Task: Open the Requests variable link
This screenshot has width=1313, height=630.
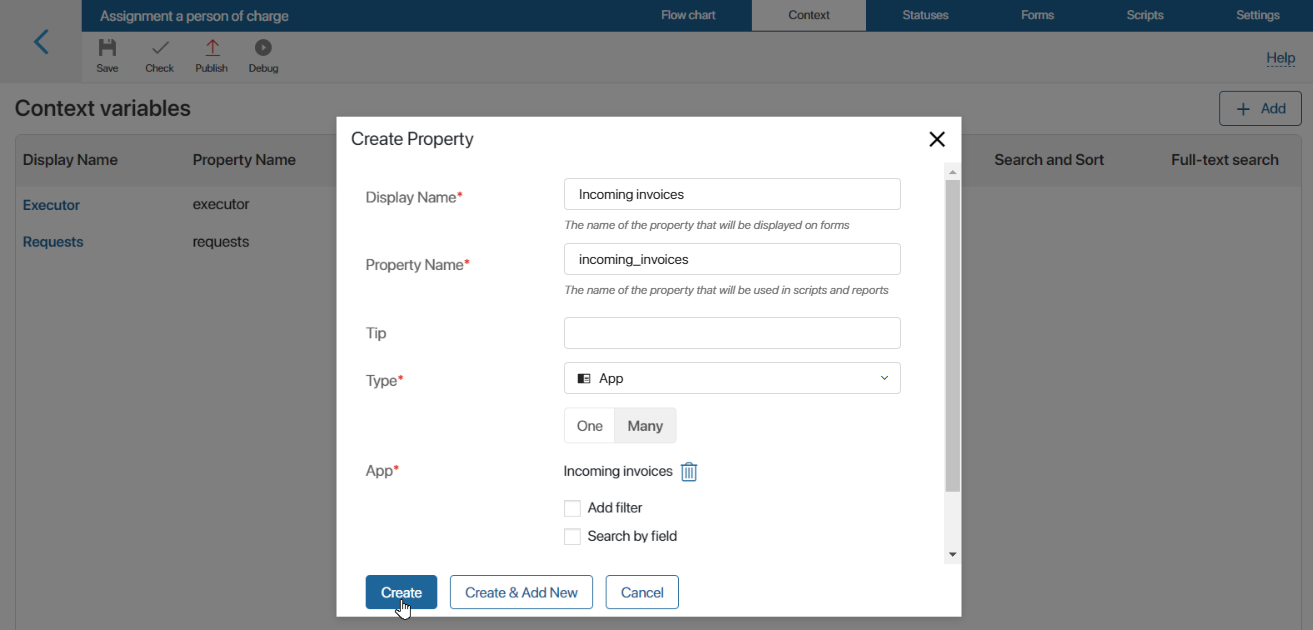Action: (x=53, y=242)
